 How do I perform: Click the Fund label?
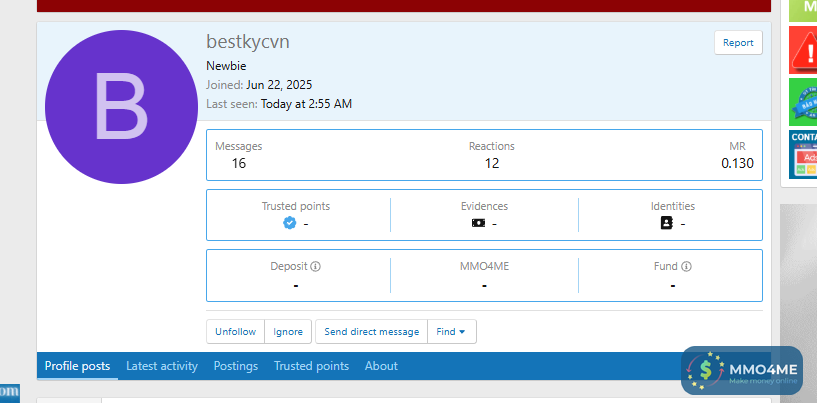(666, 266)
